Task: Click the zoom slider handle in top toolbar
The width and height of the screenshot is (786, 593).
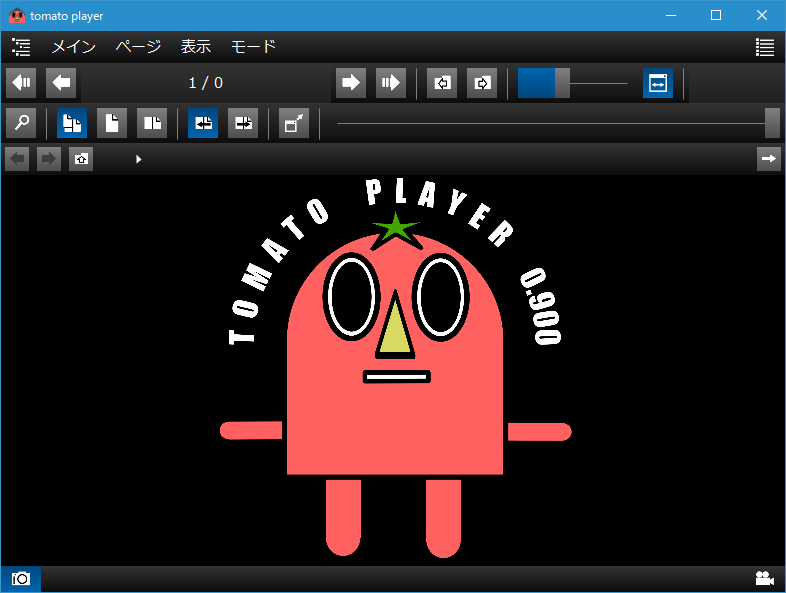Action: (x=562, y=83)
